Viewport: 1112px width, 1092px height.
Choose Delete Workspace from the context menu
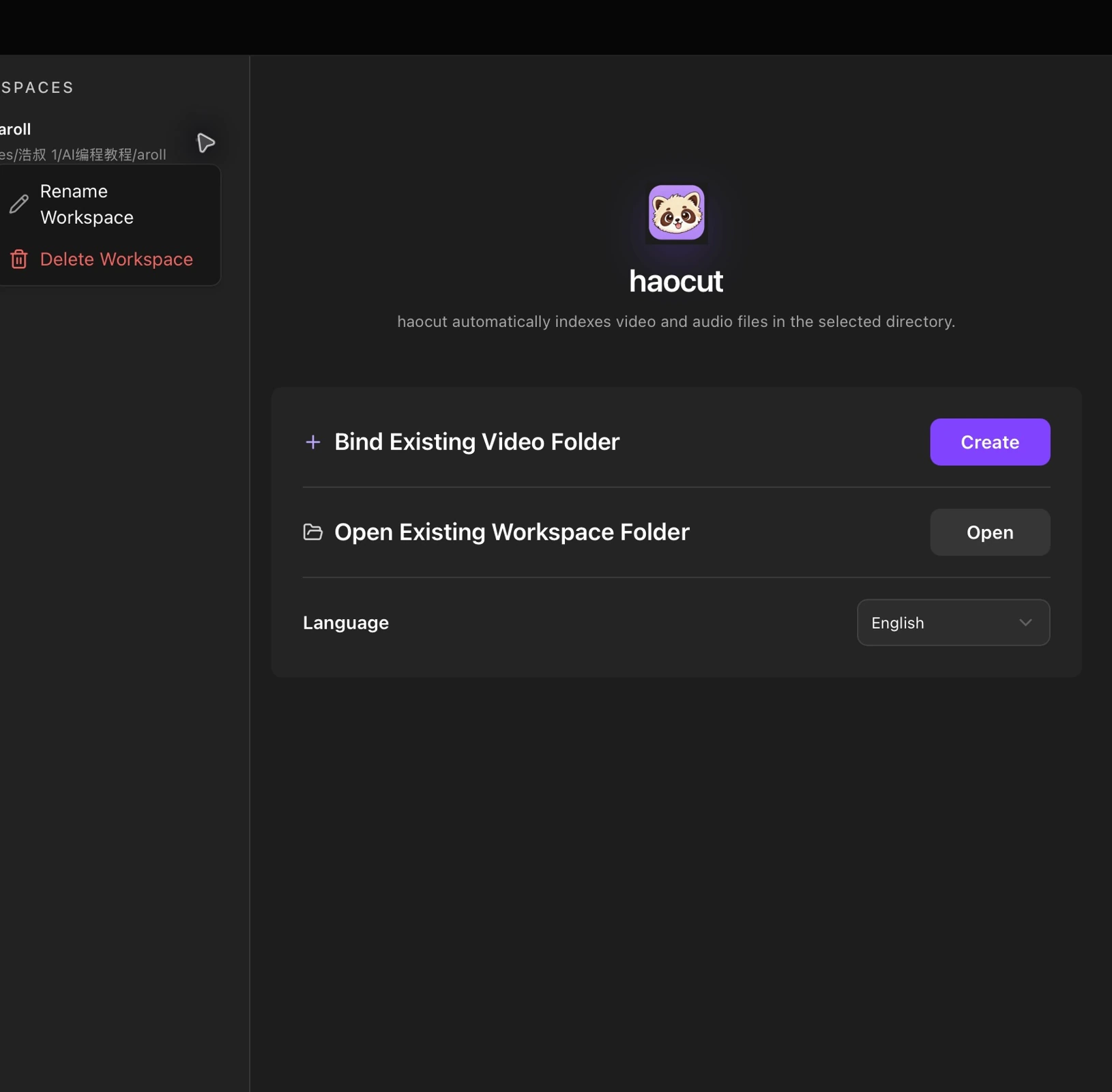(109, 259)
